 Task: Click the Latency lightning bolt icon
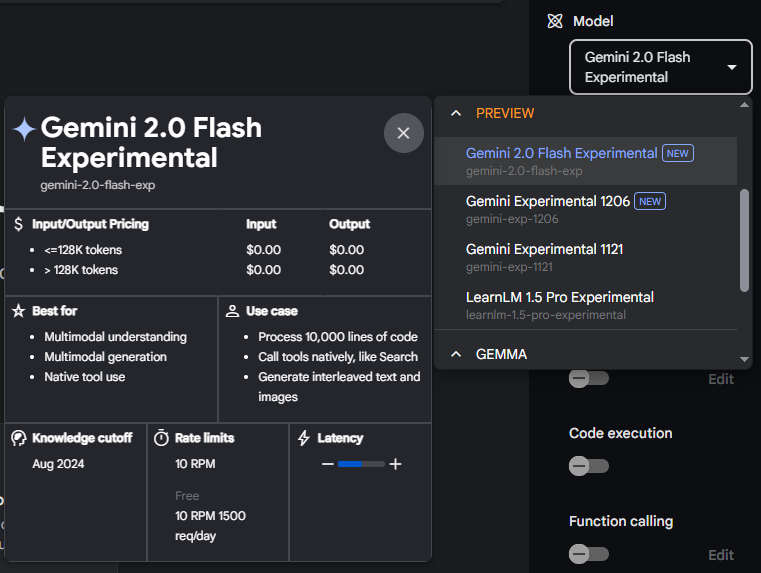point(304,438)
